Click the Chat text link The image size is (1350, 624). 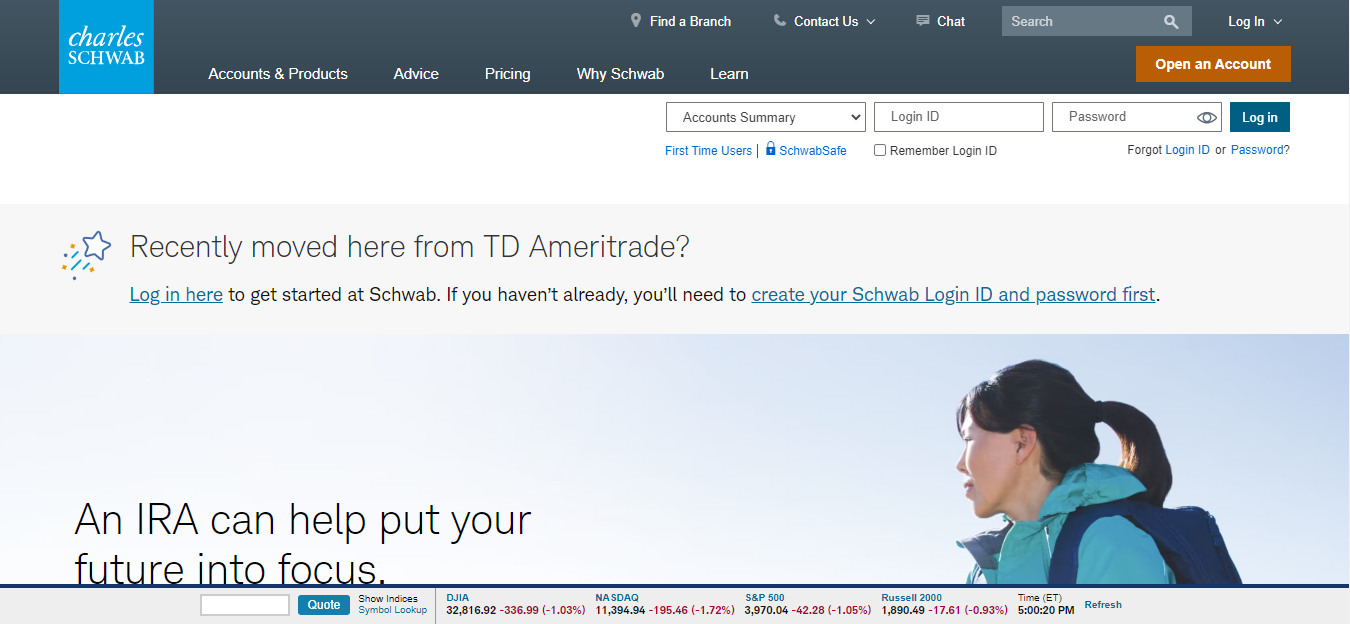[951, 21]
